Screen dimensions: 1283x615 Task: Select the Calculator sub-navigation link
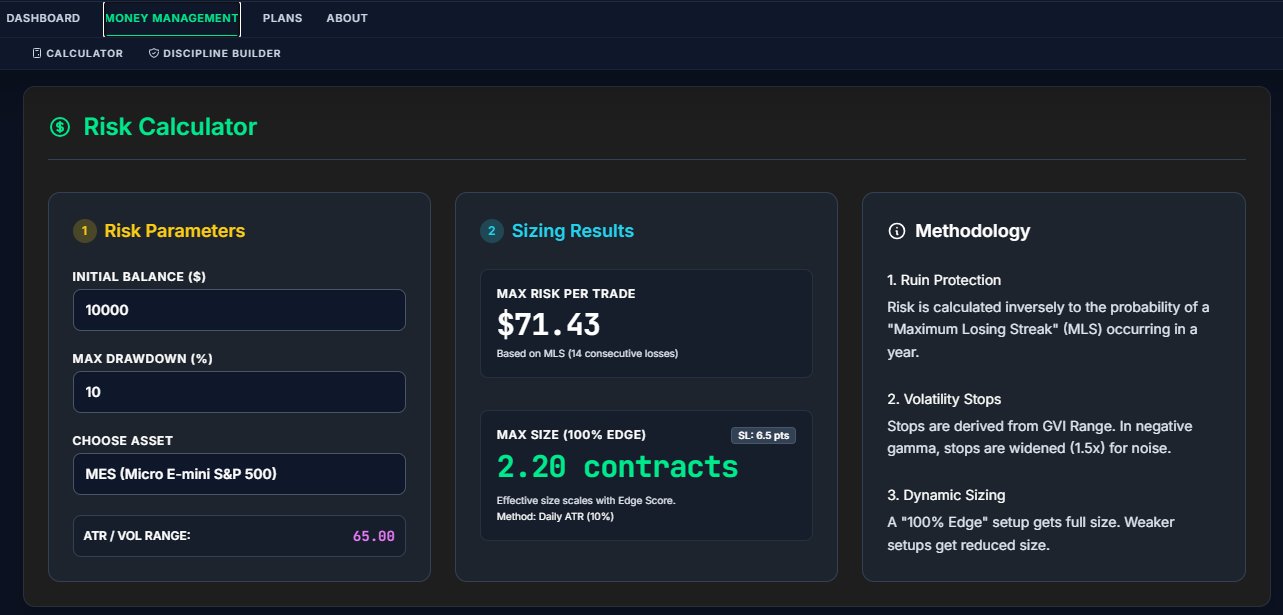(x=77, y=53)
